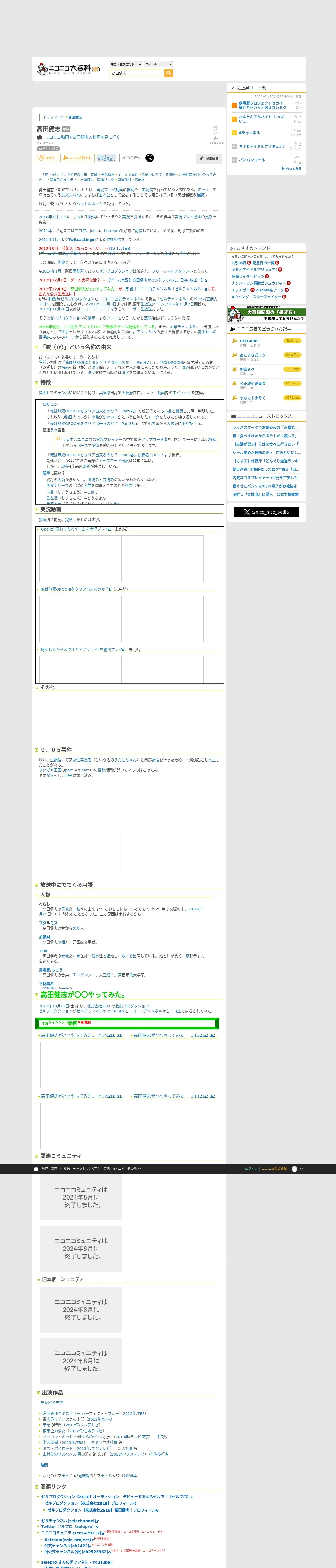Click the X share icon under the title

[x=150, y=158]
